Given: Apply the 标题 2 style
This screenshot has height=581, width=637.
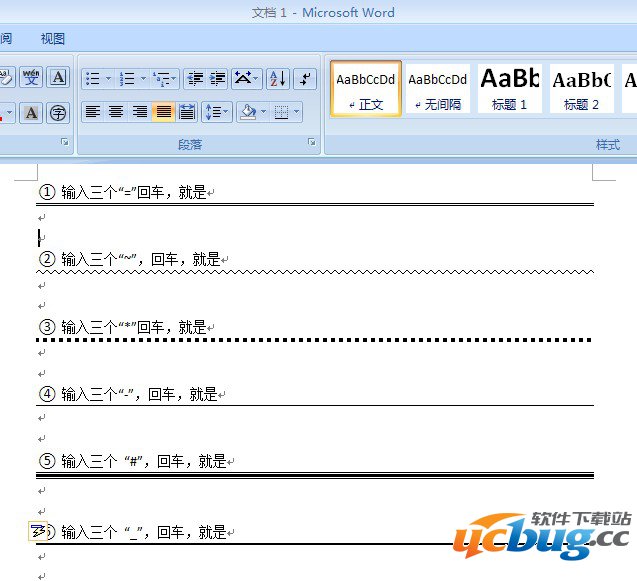Looking at the screenshot, I should 582,89.
